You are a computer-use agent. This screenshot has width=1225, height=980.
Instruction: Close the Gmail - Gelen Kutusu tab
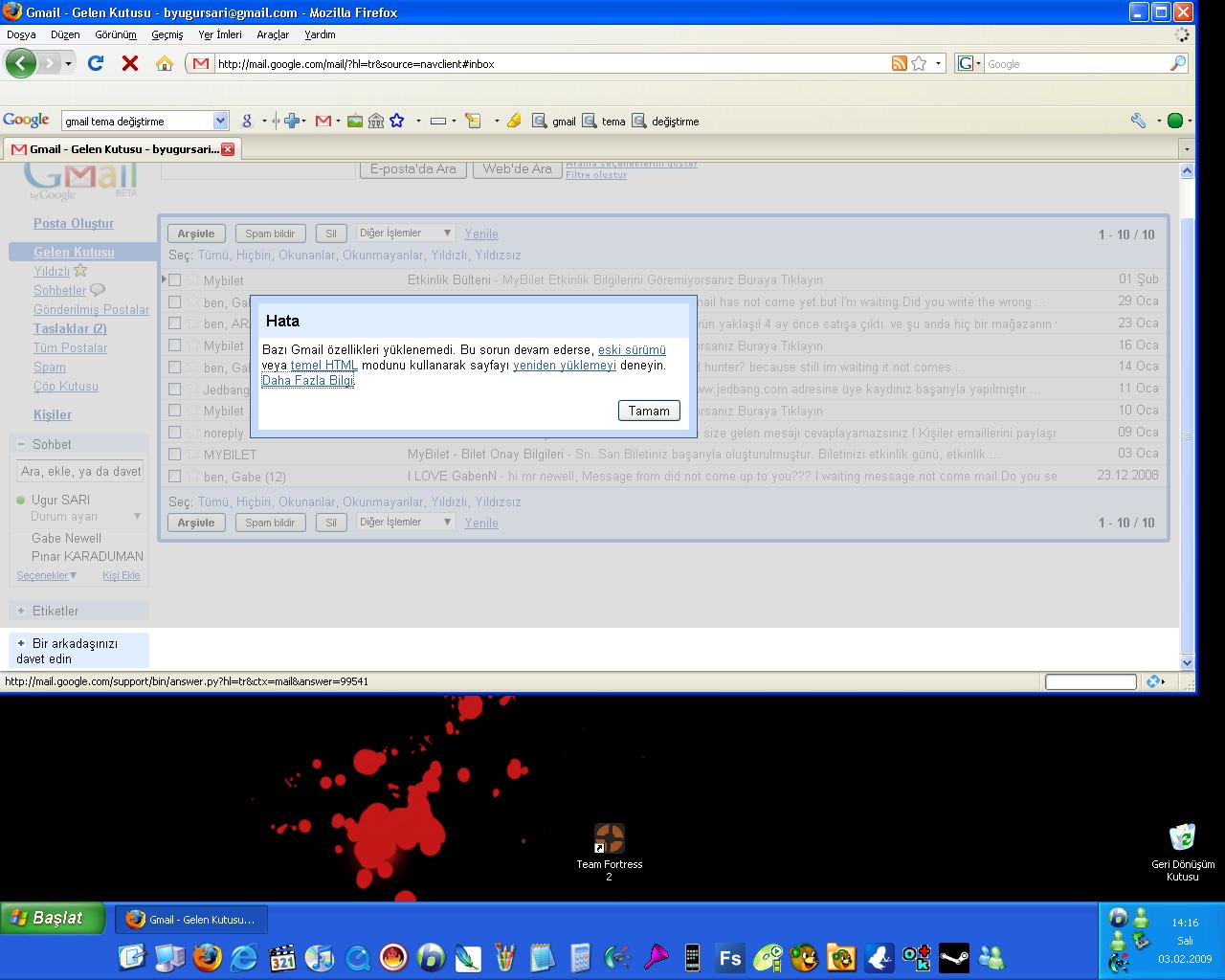pos(228,149)
